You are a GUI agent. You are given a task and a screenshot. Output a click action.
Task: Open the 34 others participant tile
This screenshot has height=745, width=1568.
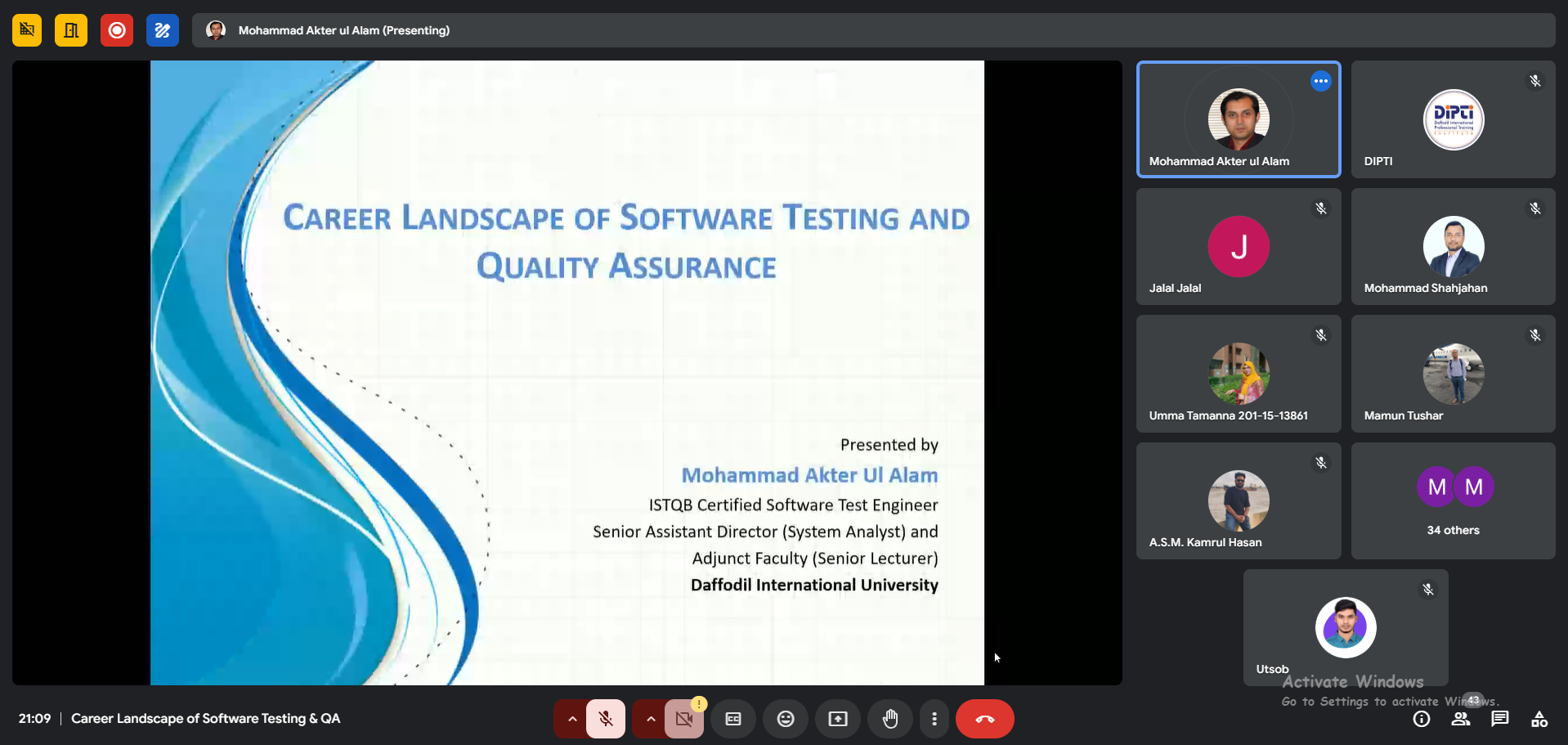1453,500
